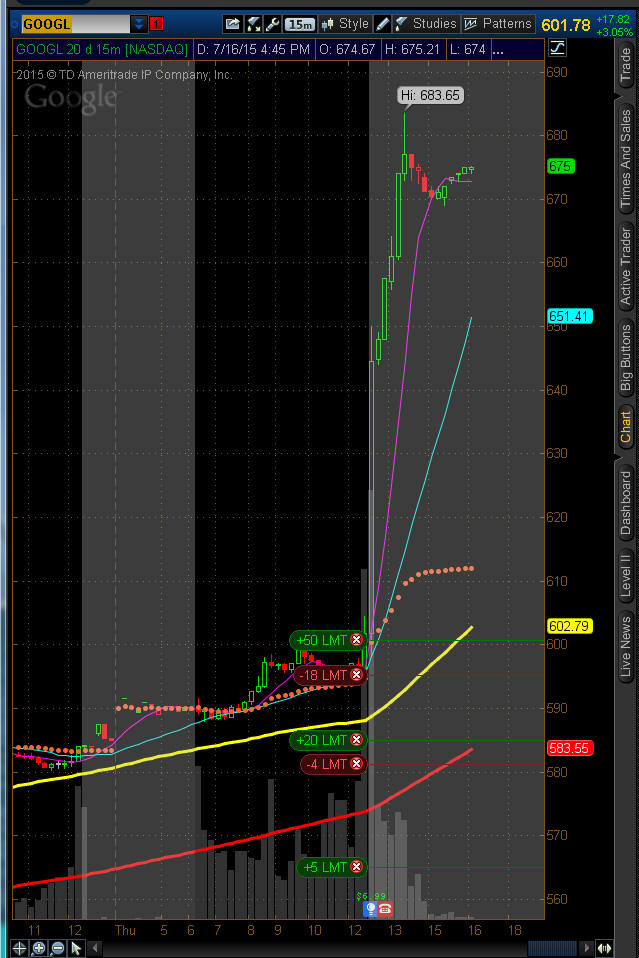Click the red 583.55 price label
639x958 pixels.
click(x=570, y=748)
